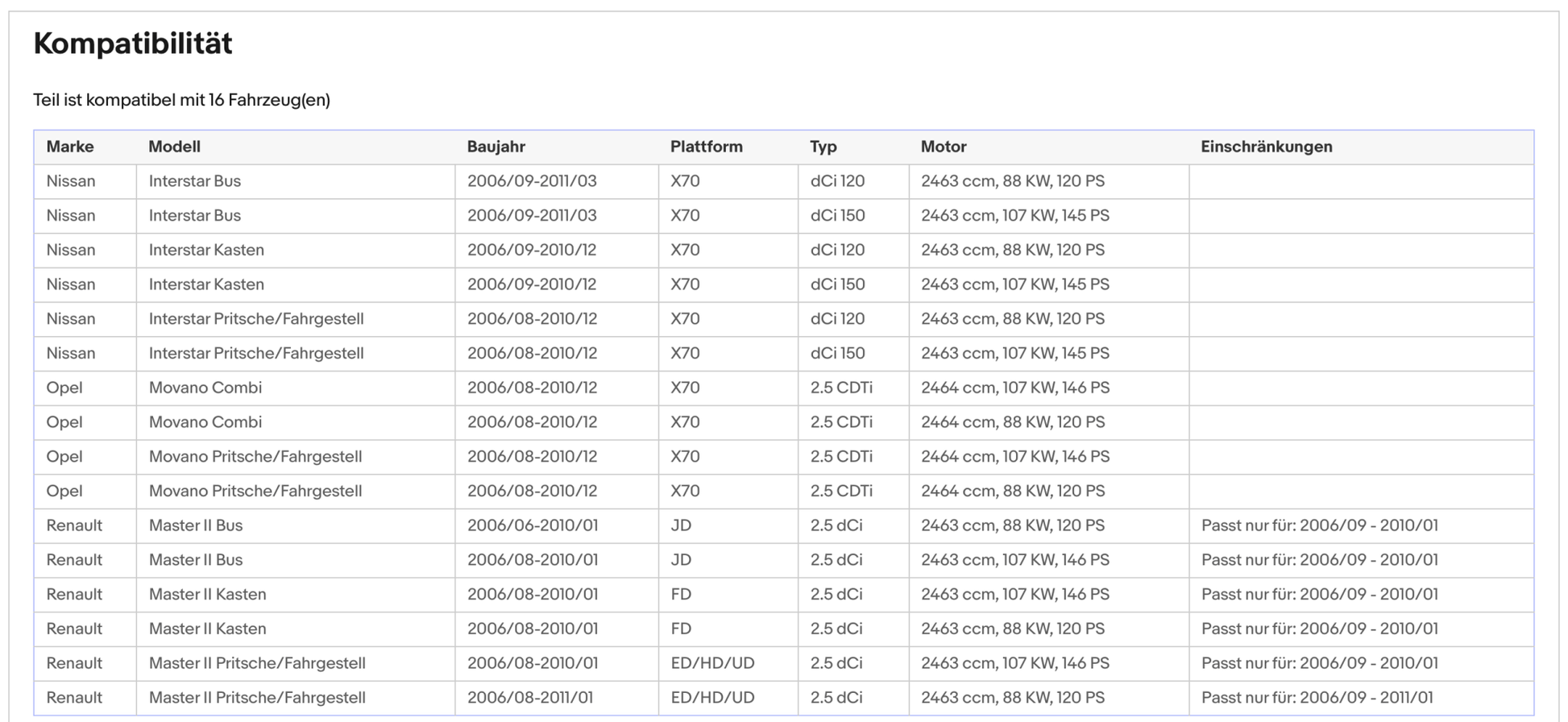Screen dimensions: 1568x722
Task: Click the Marke column header
Action: coord(70,147)
